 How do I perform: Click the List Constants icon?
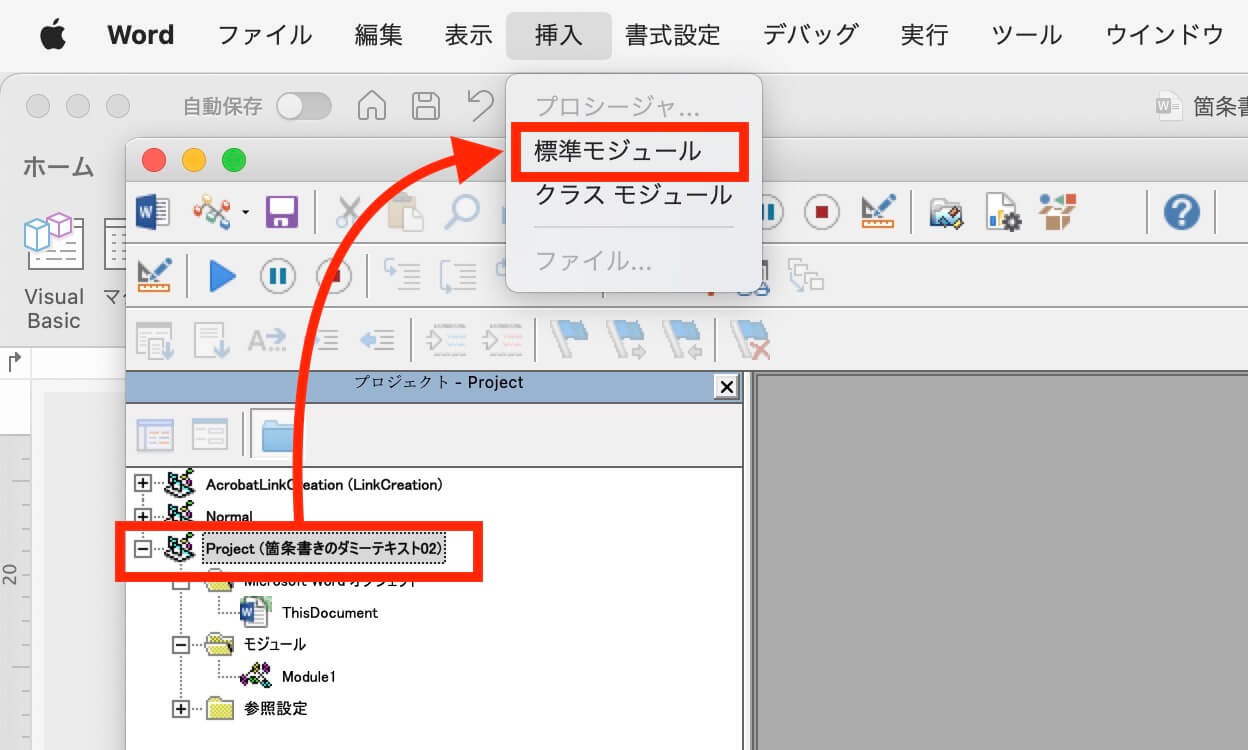click(x=211, y=340)
